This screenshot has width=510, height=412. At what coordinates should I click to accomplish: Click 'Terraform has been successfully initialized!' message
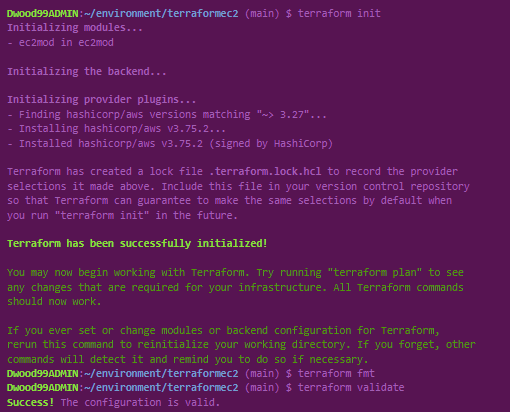click(137, 243)
